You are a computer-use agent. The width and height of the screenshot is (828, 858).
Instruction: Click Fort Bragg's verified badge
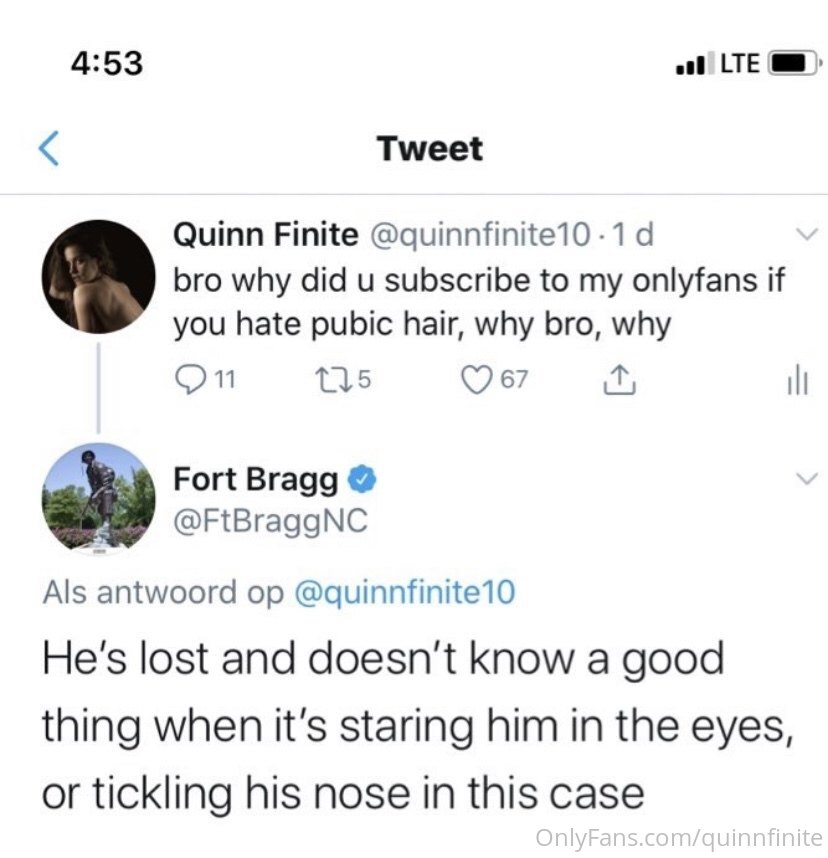pyautogui.click(x=362, y=481)
